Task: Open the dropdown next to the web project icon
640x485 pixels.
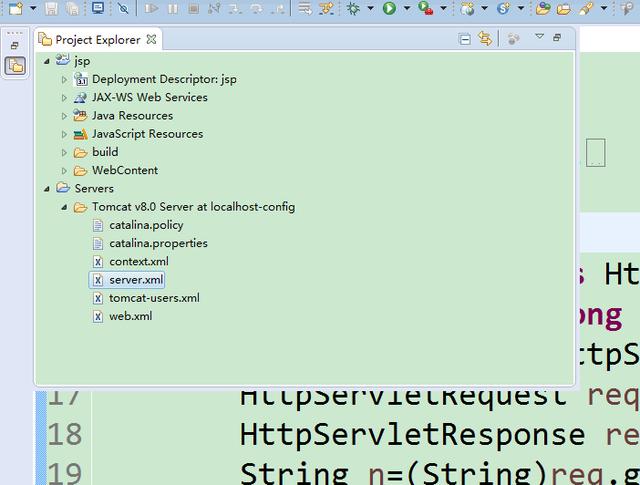Action: 484,8
